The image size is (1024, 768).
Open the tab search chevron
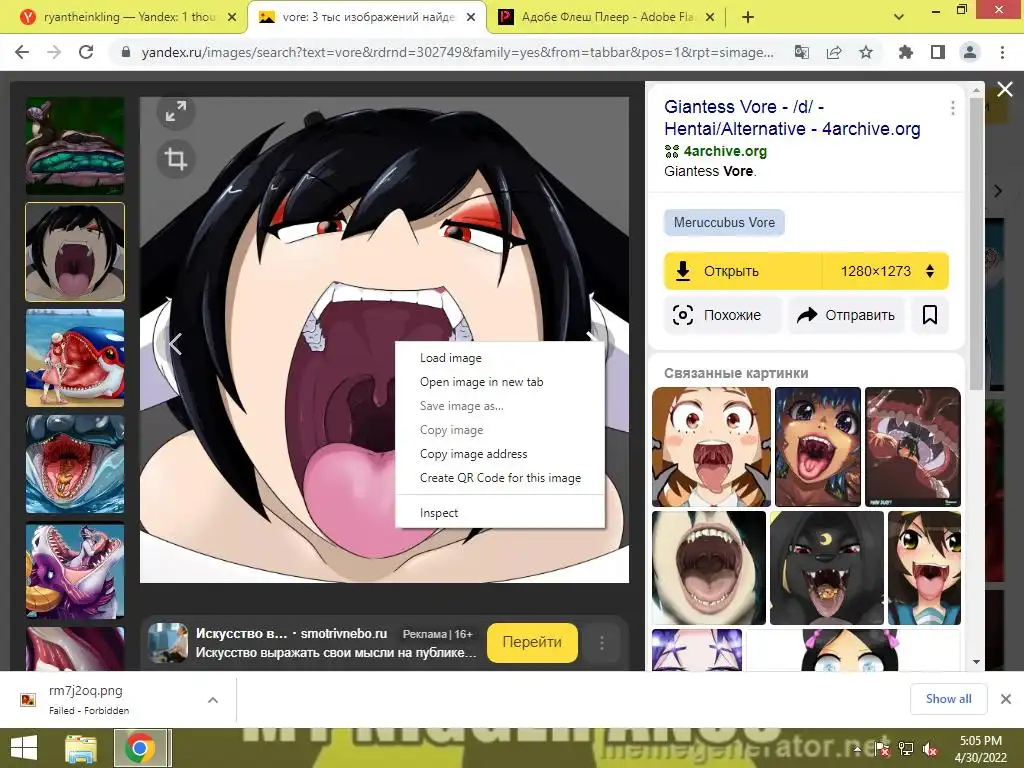(x=899, y=18)
